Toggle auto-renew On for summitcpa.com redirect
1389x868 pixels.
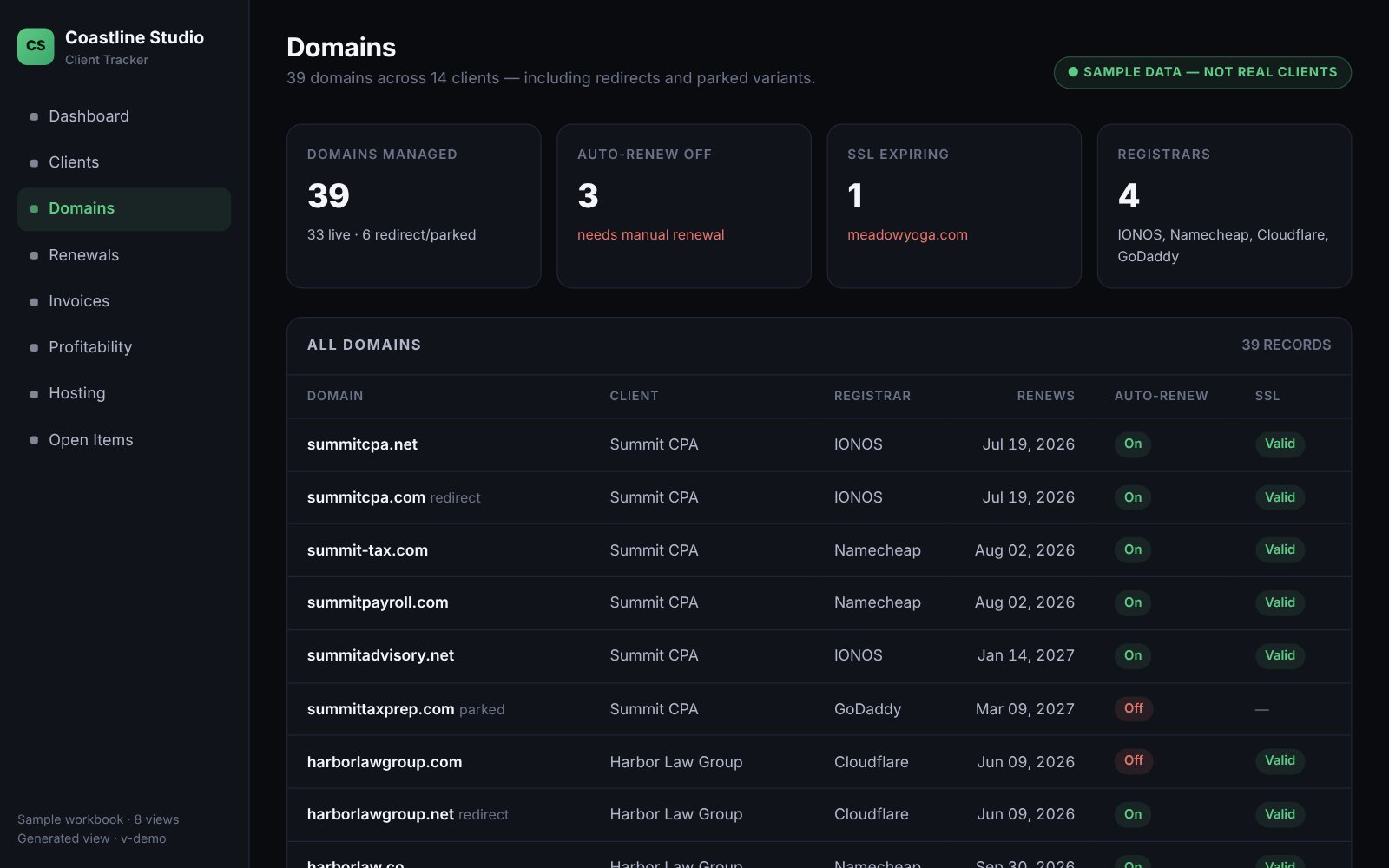1133,497
